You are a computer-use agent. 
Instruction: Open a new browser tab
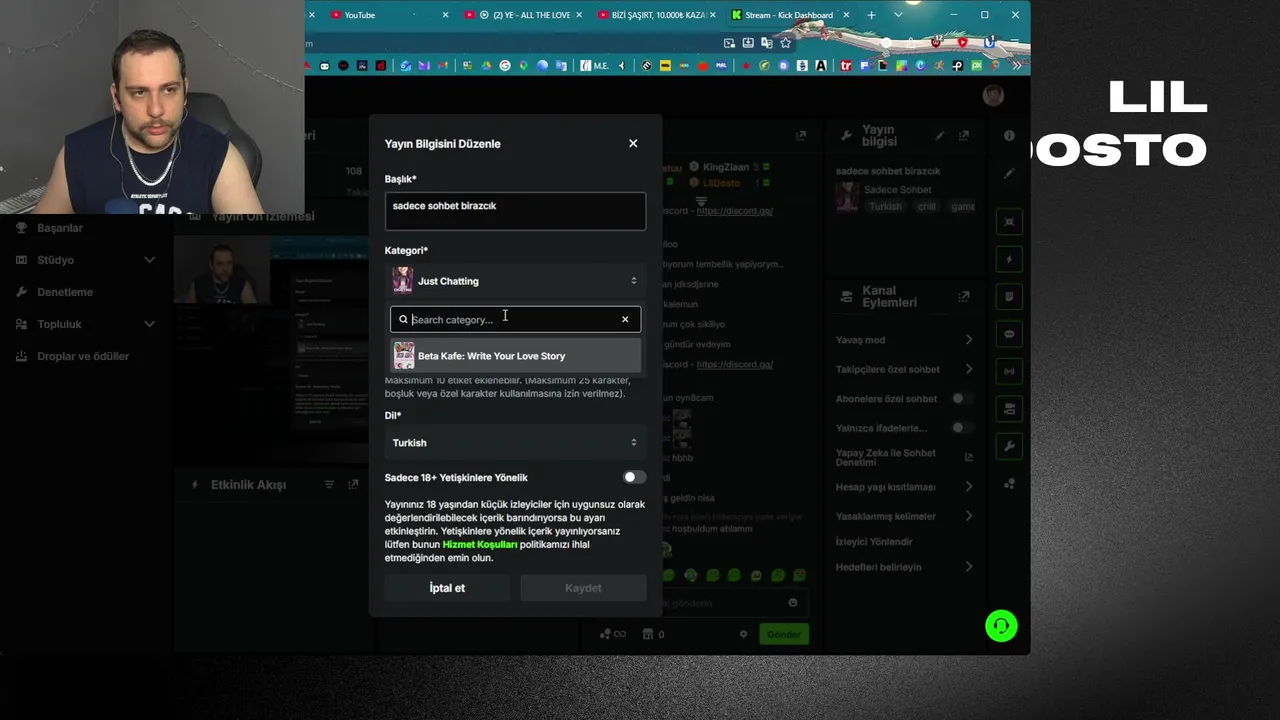pos(871,15)
